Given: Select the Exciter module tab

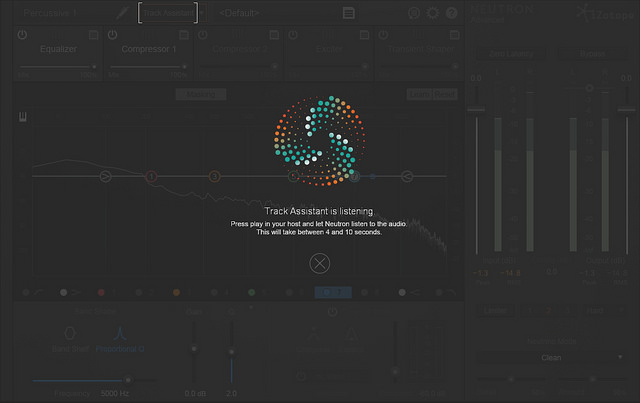Looking at the screenshot, I should tap(329, 49).
